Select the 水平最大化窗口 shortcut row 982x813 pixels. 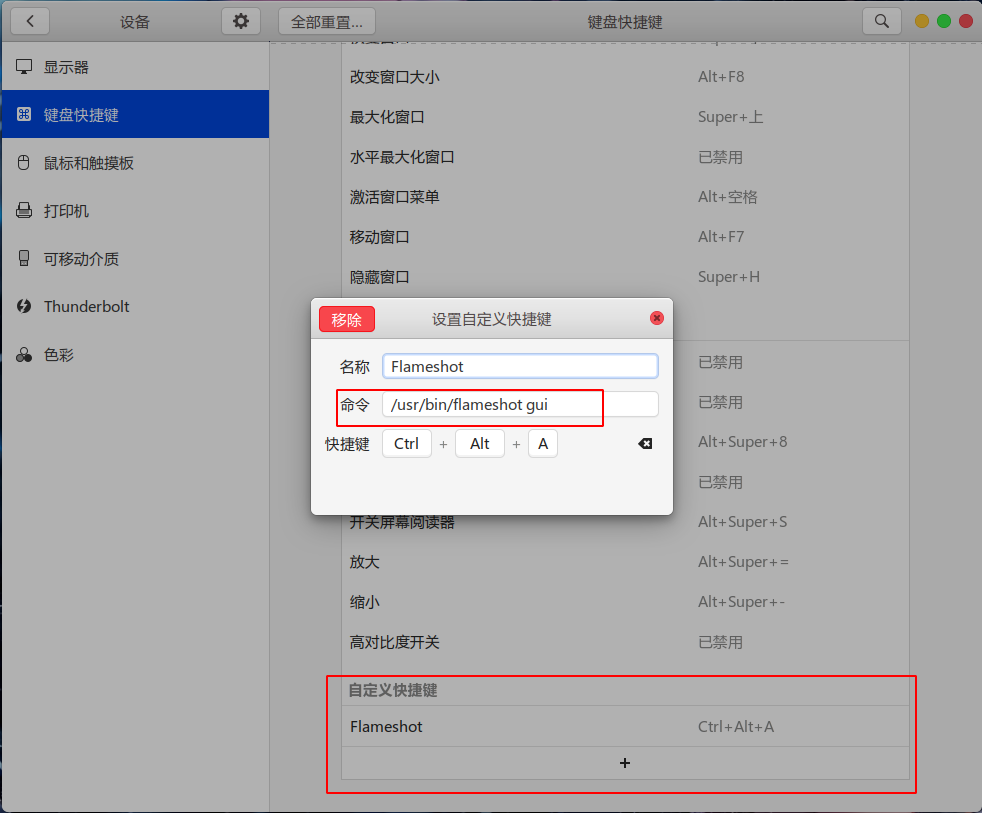[625, 157]
